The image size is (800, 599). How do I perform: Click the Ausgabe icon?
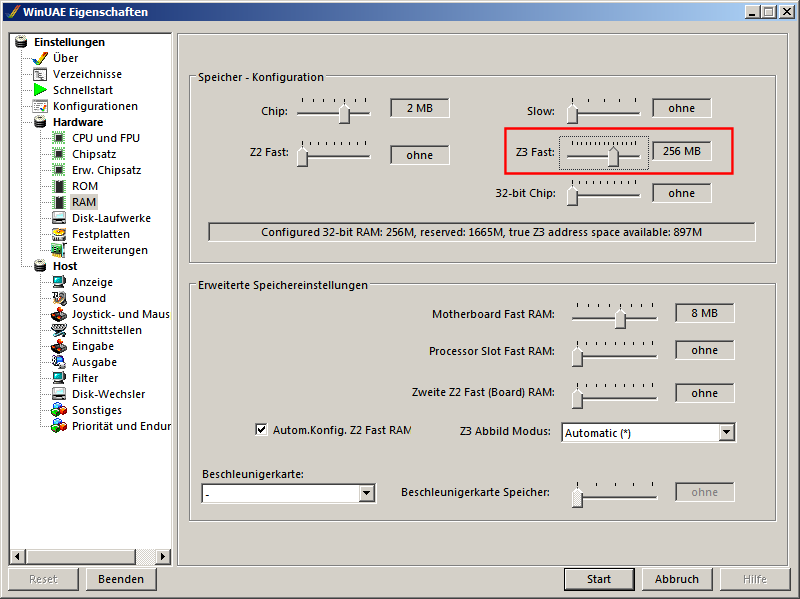59,362
